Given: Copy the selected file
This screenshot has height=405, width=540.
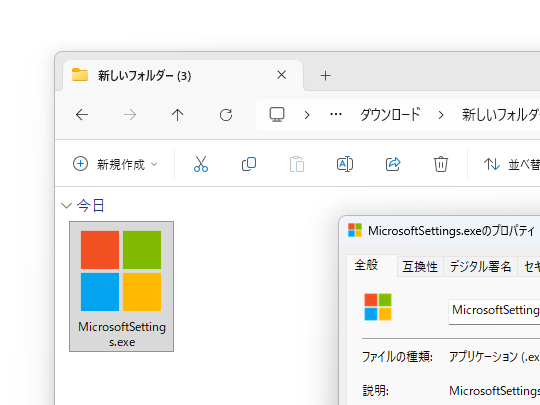Looking at the screenshot, I should pos(249,164).
